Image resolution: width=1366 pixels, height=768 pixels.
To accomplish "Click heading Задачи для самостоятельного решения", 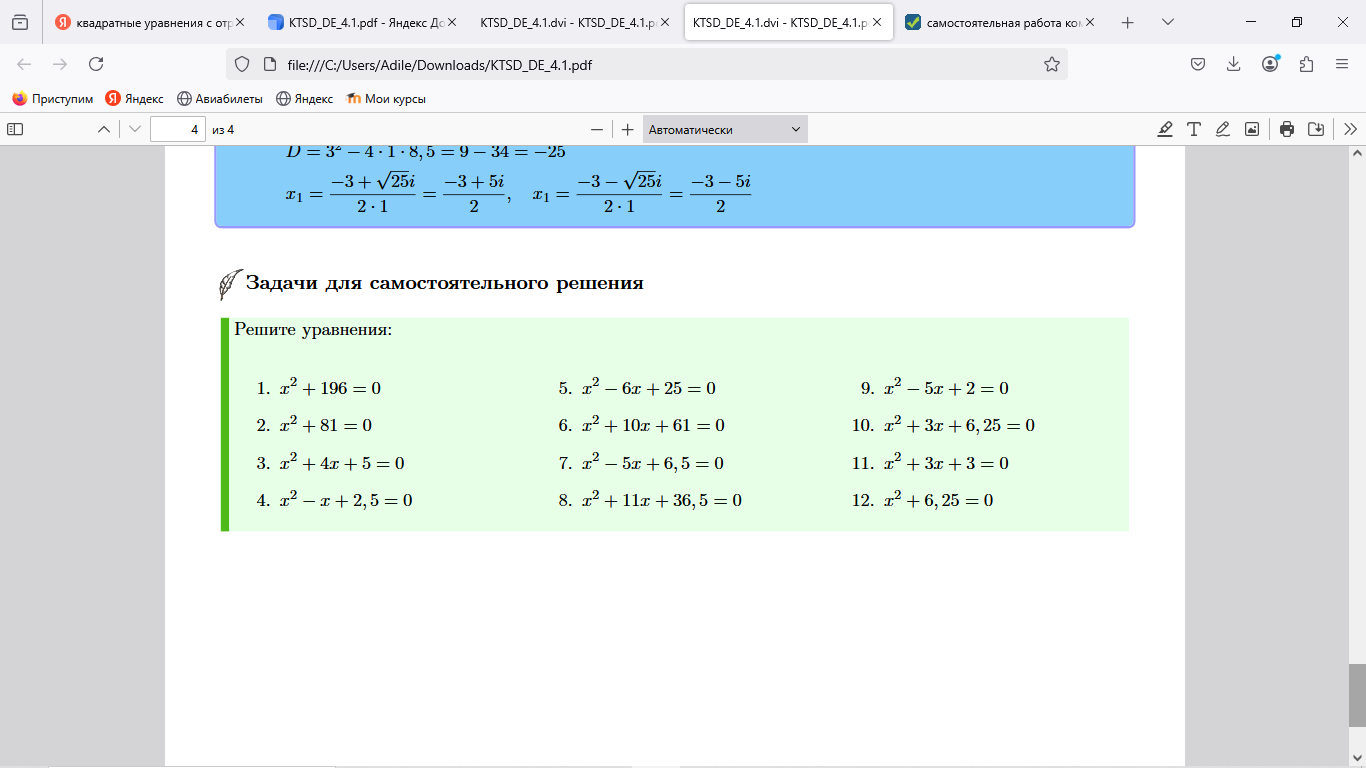I will 444,284.
